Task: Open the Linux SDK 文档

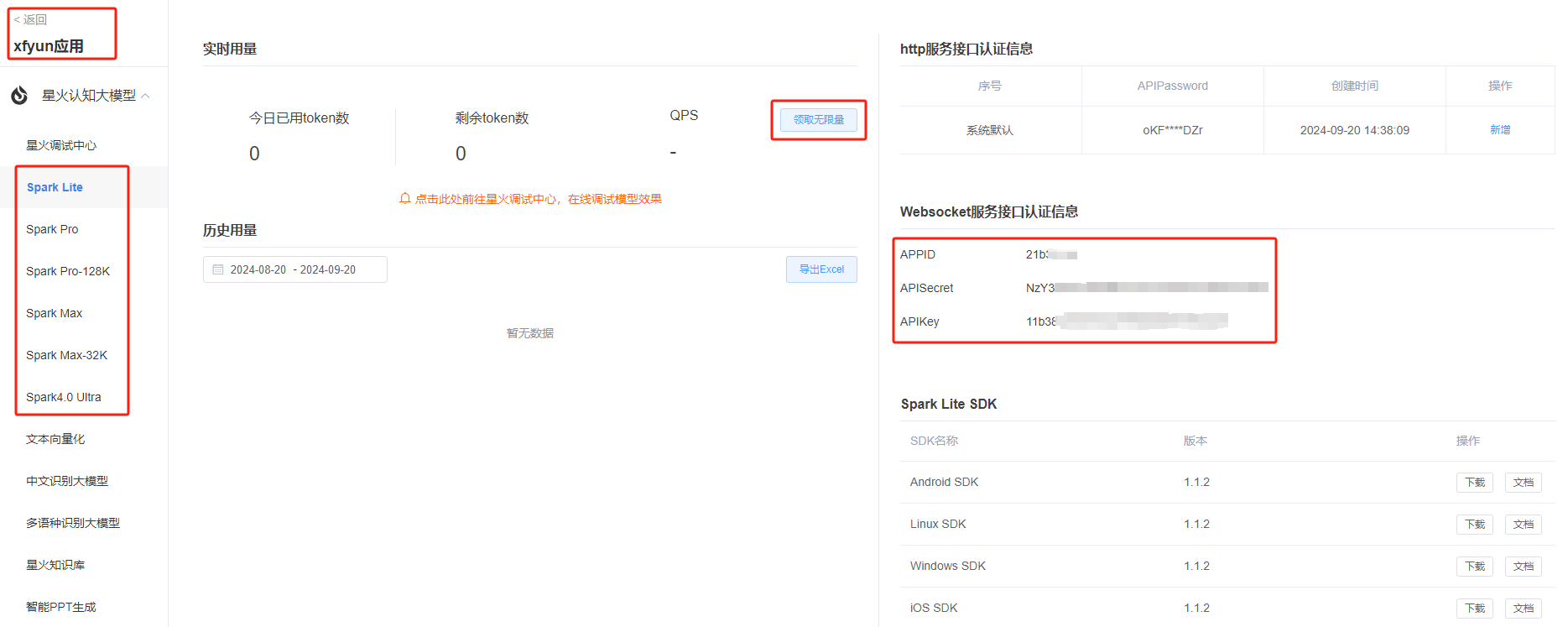Action: coord(1524,525)
